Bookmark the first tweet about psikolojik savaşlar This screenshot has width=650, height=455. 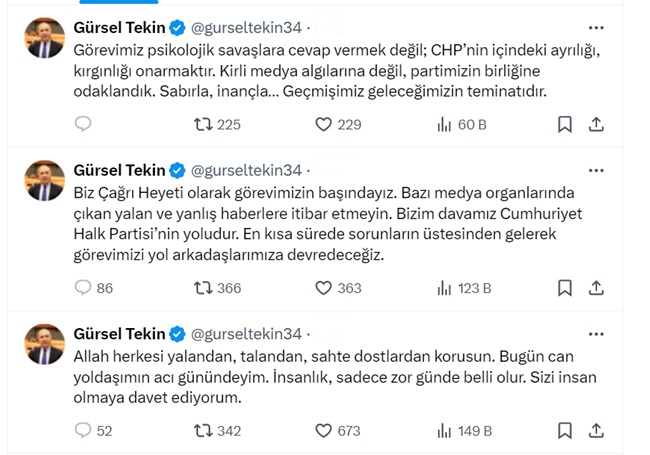tap(565, 125)
